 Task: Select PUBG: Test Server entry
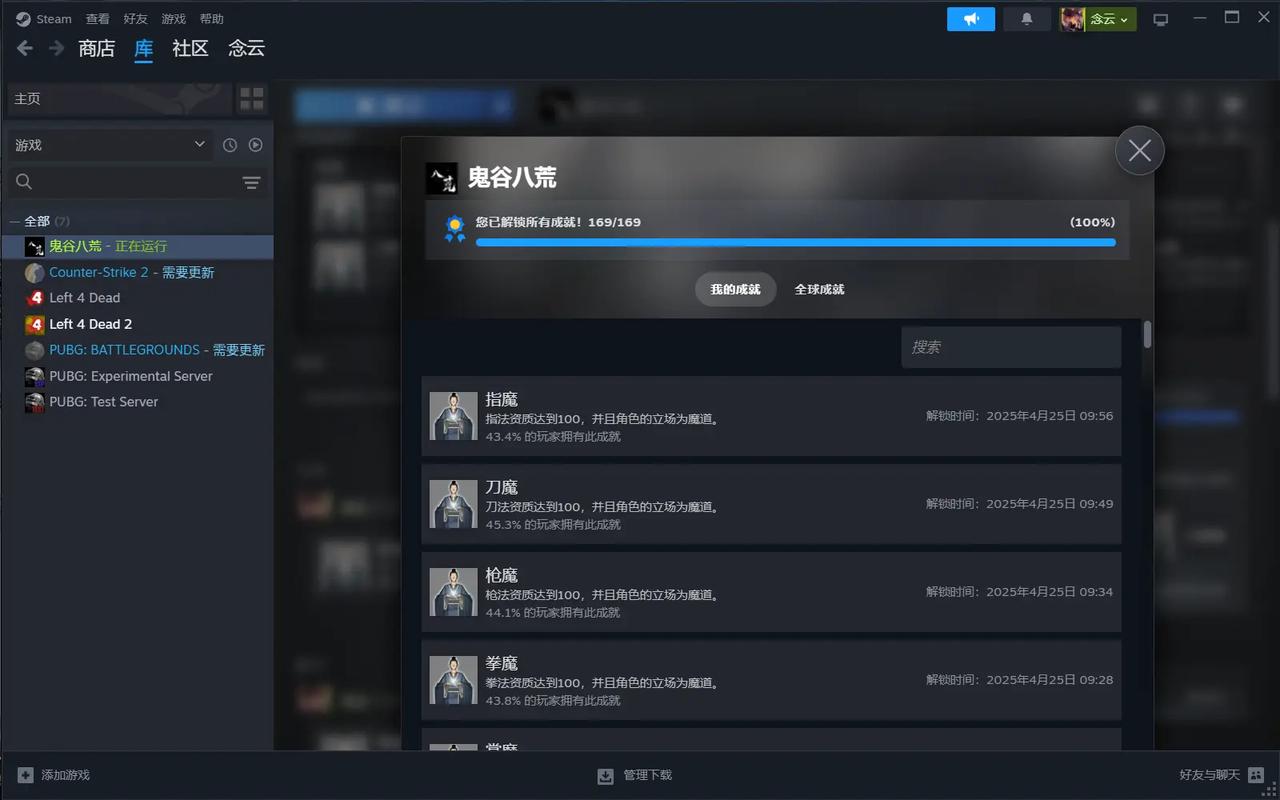point(138,402)
